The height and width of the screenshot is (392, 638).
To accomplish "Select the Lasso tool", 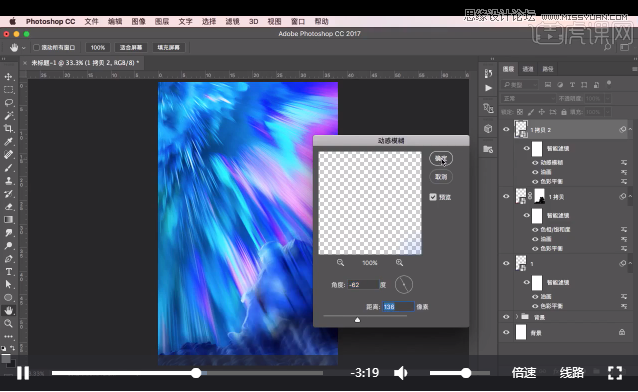I will pos(9,102).
